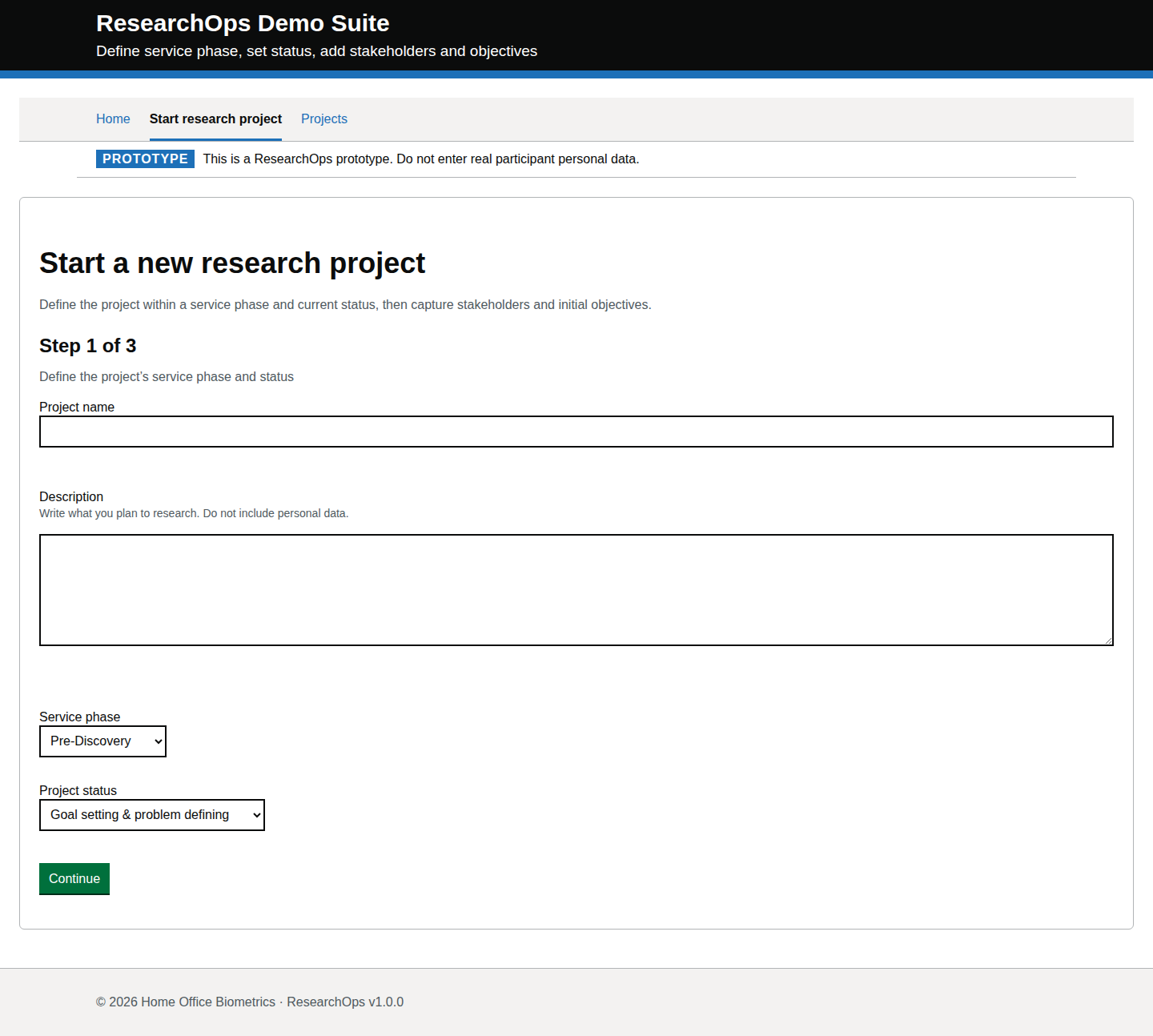
Task: Open the Projects navigation link
Action: [323, 118]
